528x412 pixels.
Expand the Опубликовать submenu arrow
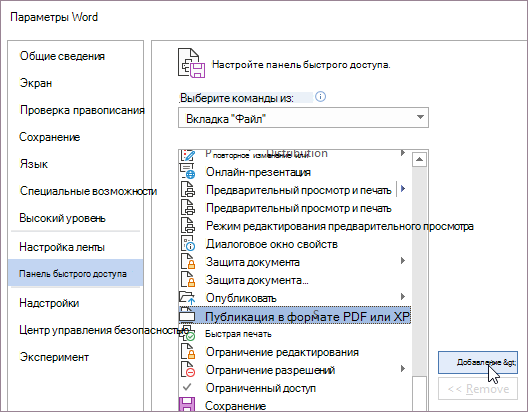point(403,297)
